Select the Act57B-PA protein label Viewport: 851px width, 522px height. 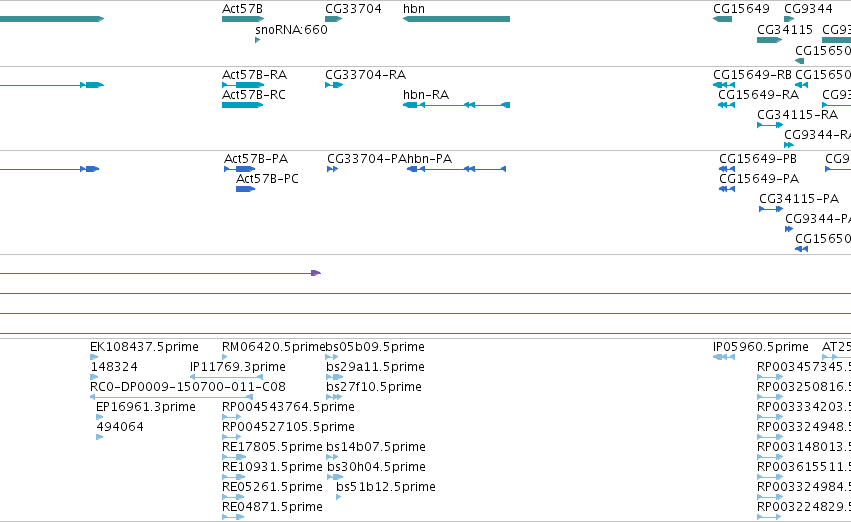[x=256, y=158]
